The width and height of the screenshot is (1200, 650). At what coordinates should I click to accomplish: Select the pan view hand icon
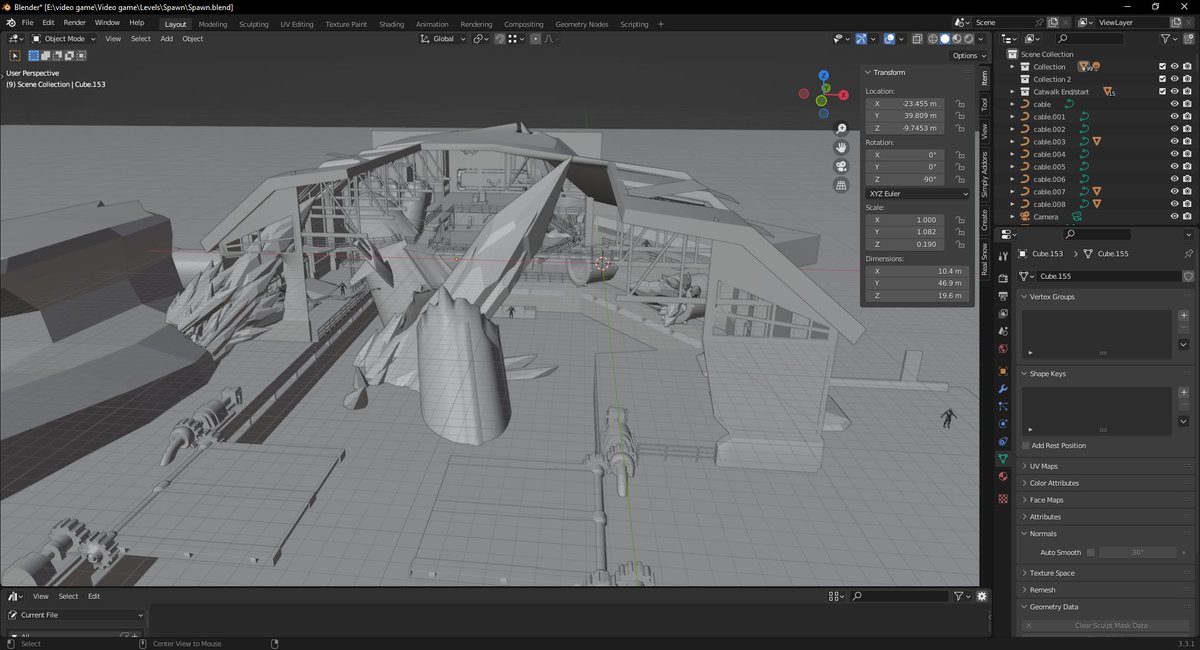pyautogui.click(x=842, y=147)
